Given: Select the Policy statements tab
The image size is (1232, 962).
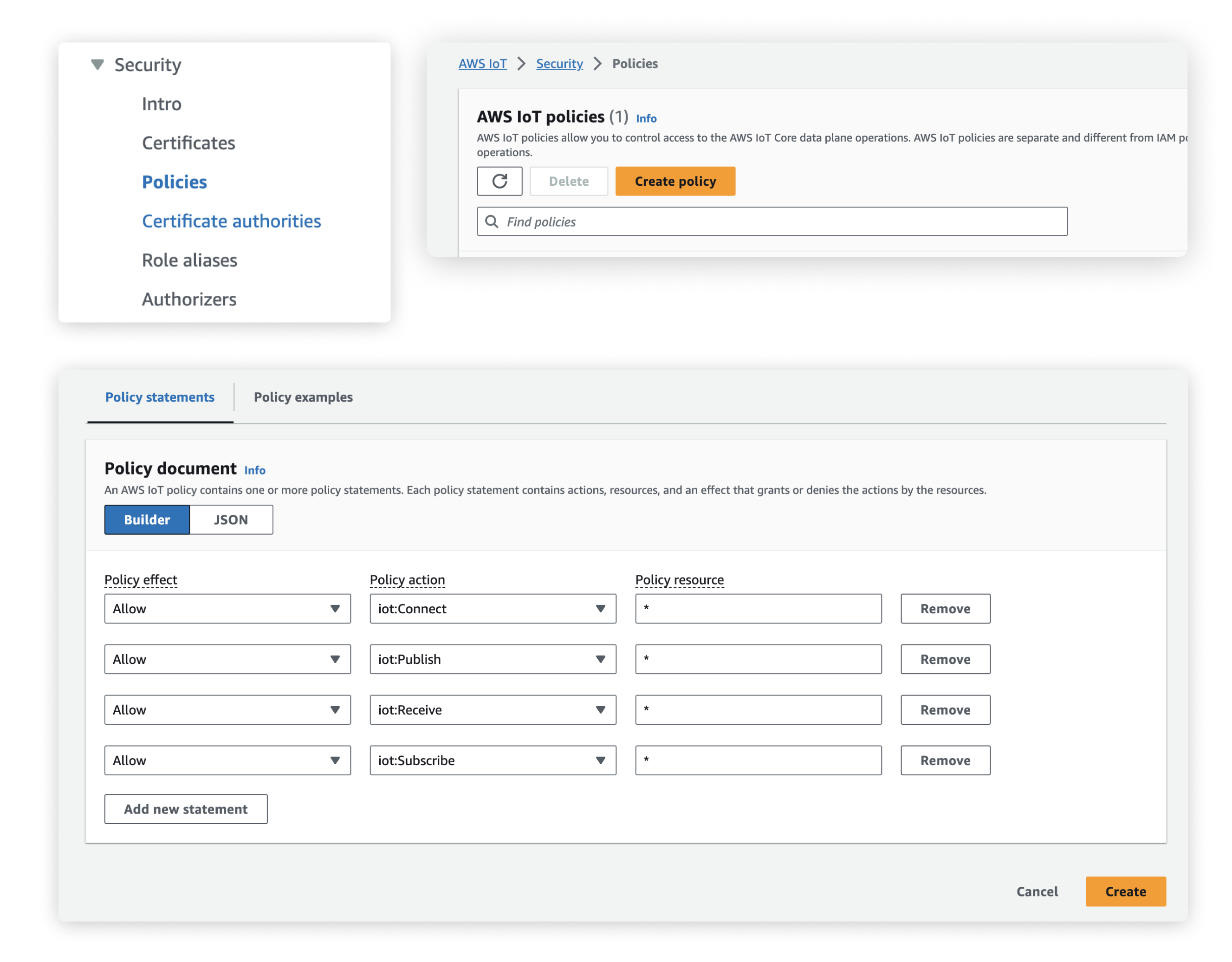Looking at the screenshot, I should [160, 397].
